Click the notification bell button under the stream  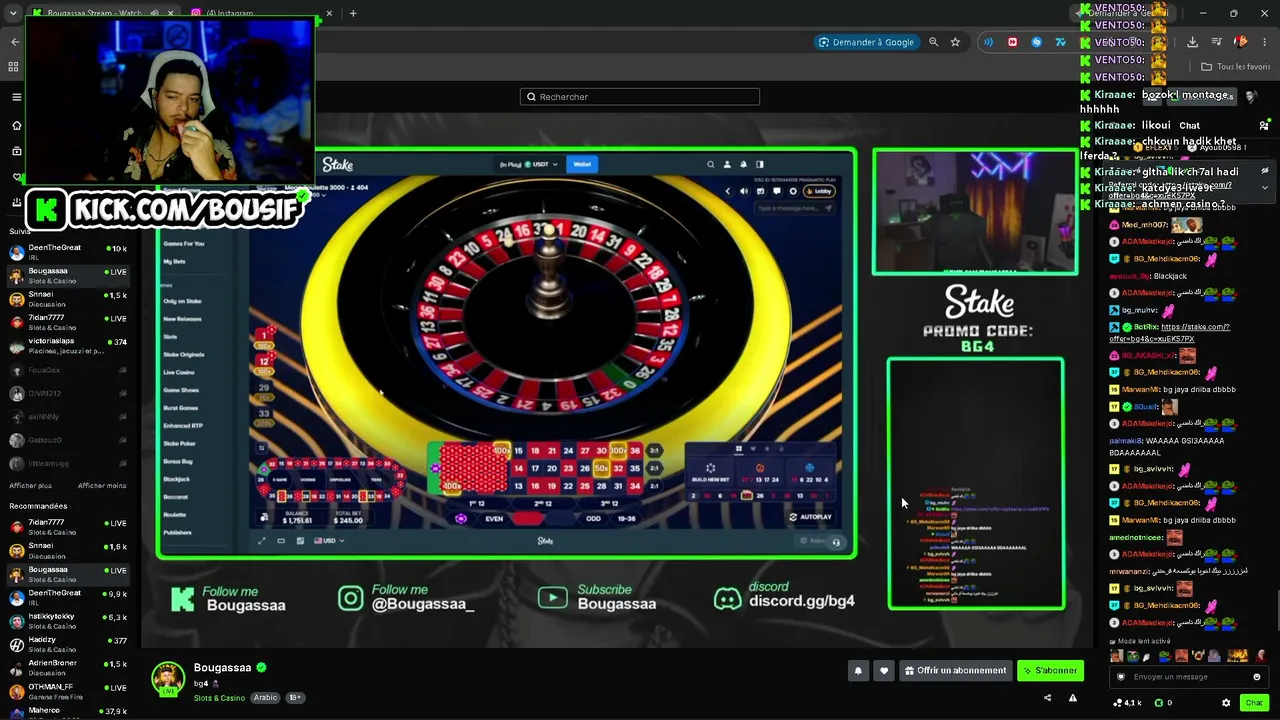click(858, 671)
